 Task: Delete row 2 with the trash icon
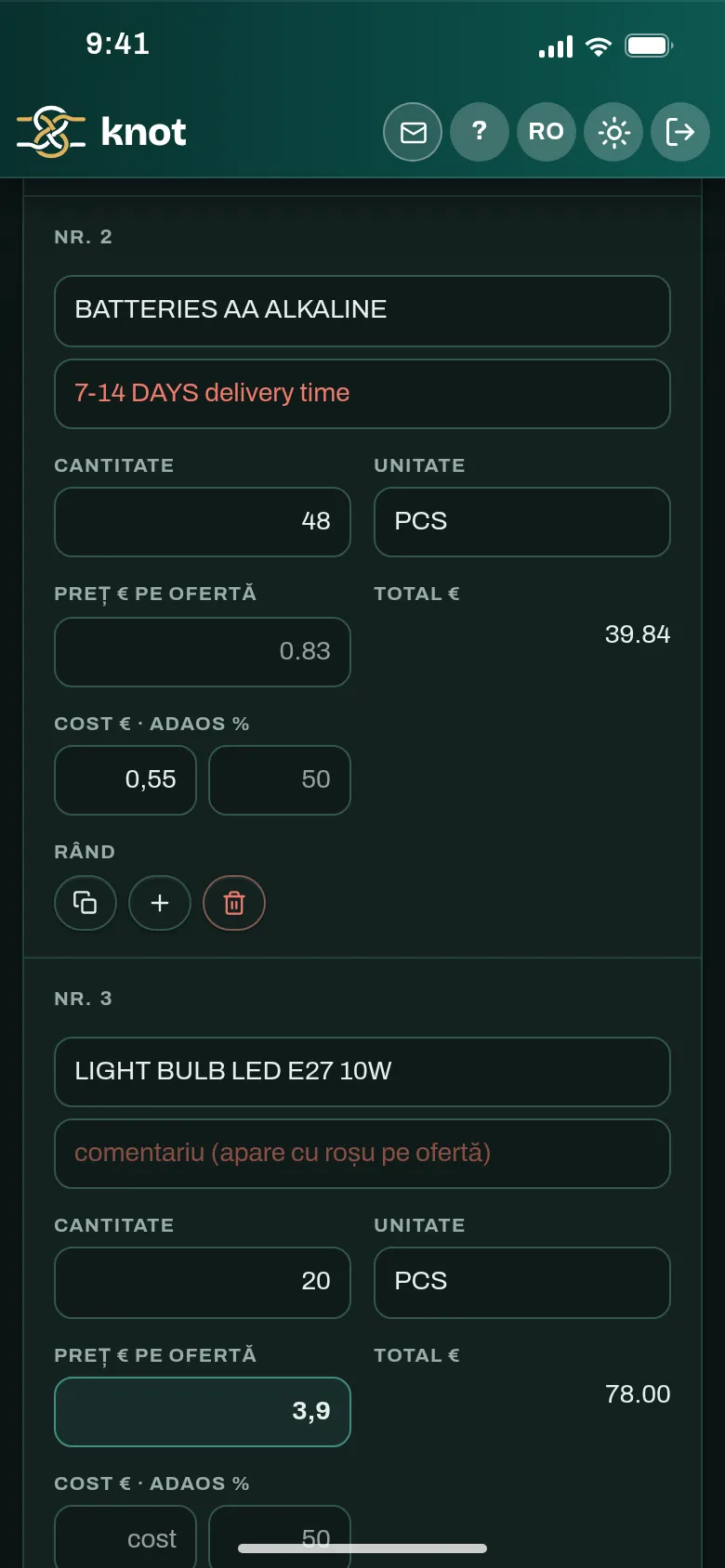(234, 903)
